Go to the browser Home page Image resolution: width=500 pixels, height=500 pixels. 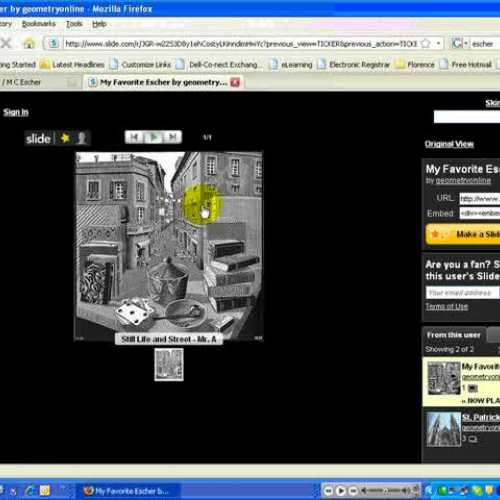point(29,43)
